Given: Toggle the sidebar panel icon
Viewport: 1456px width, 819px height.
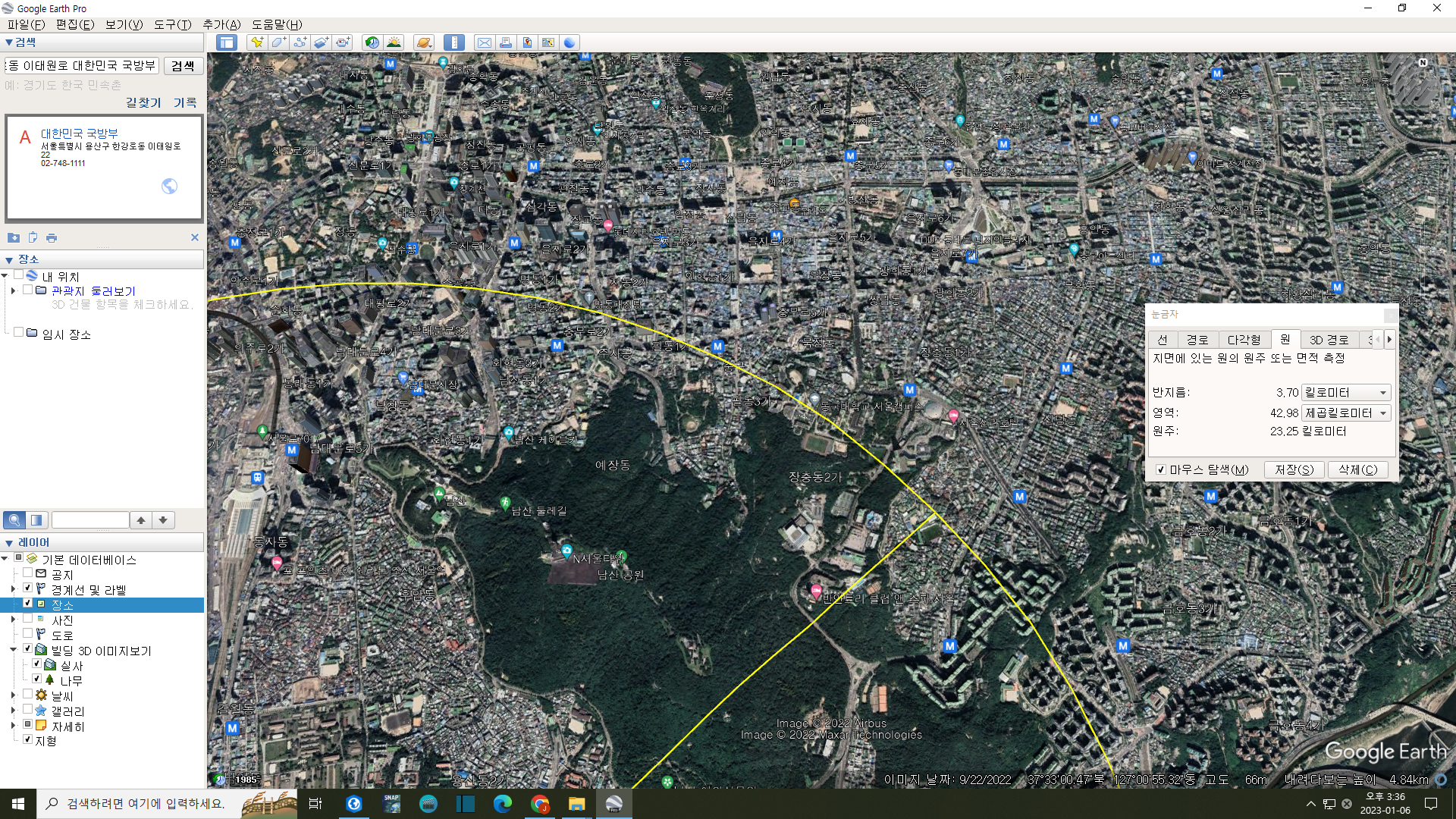Looking at the screenshot, I should pos(227,42).
